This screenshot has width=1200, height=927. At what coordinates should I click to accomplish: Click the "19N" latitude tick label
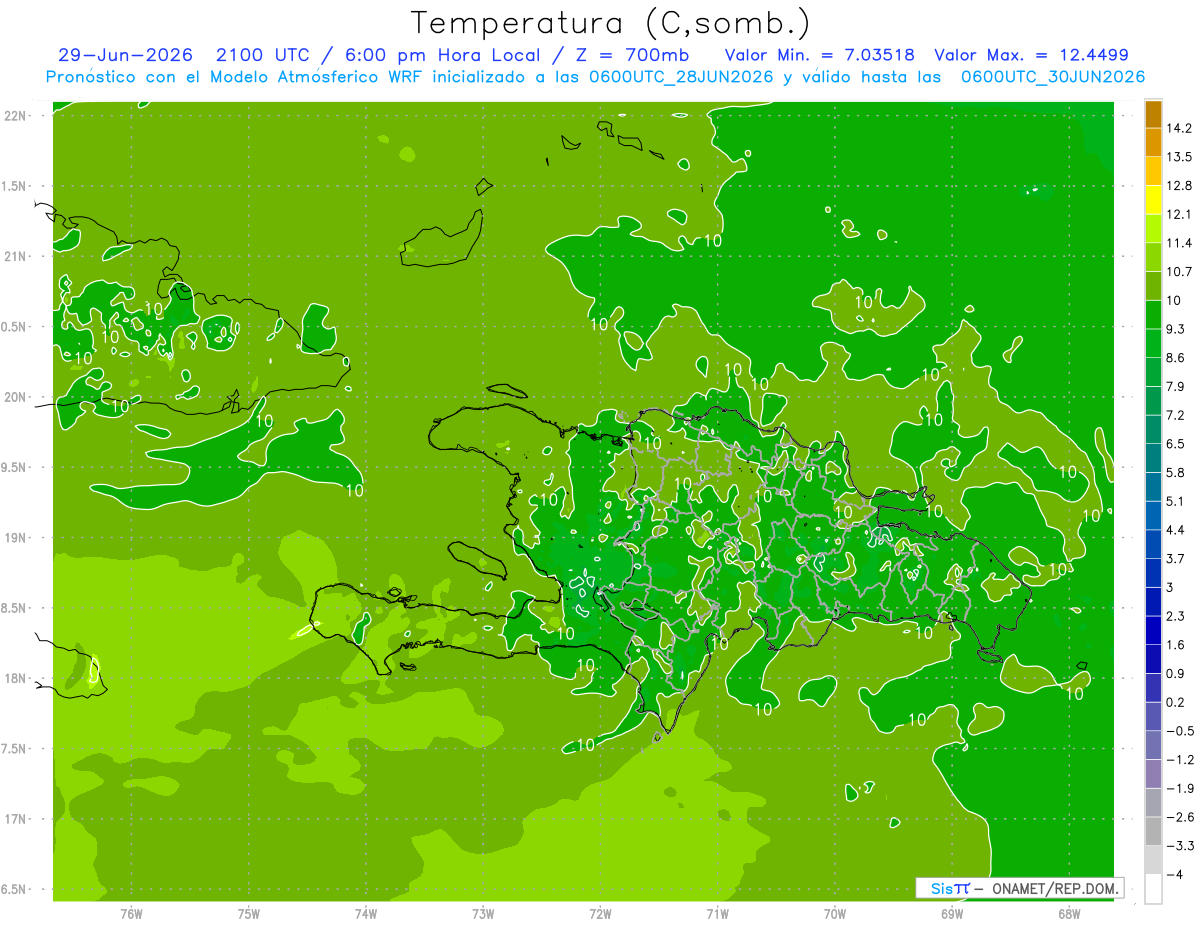16,538
